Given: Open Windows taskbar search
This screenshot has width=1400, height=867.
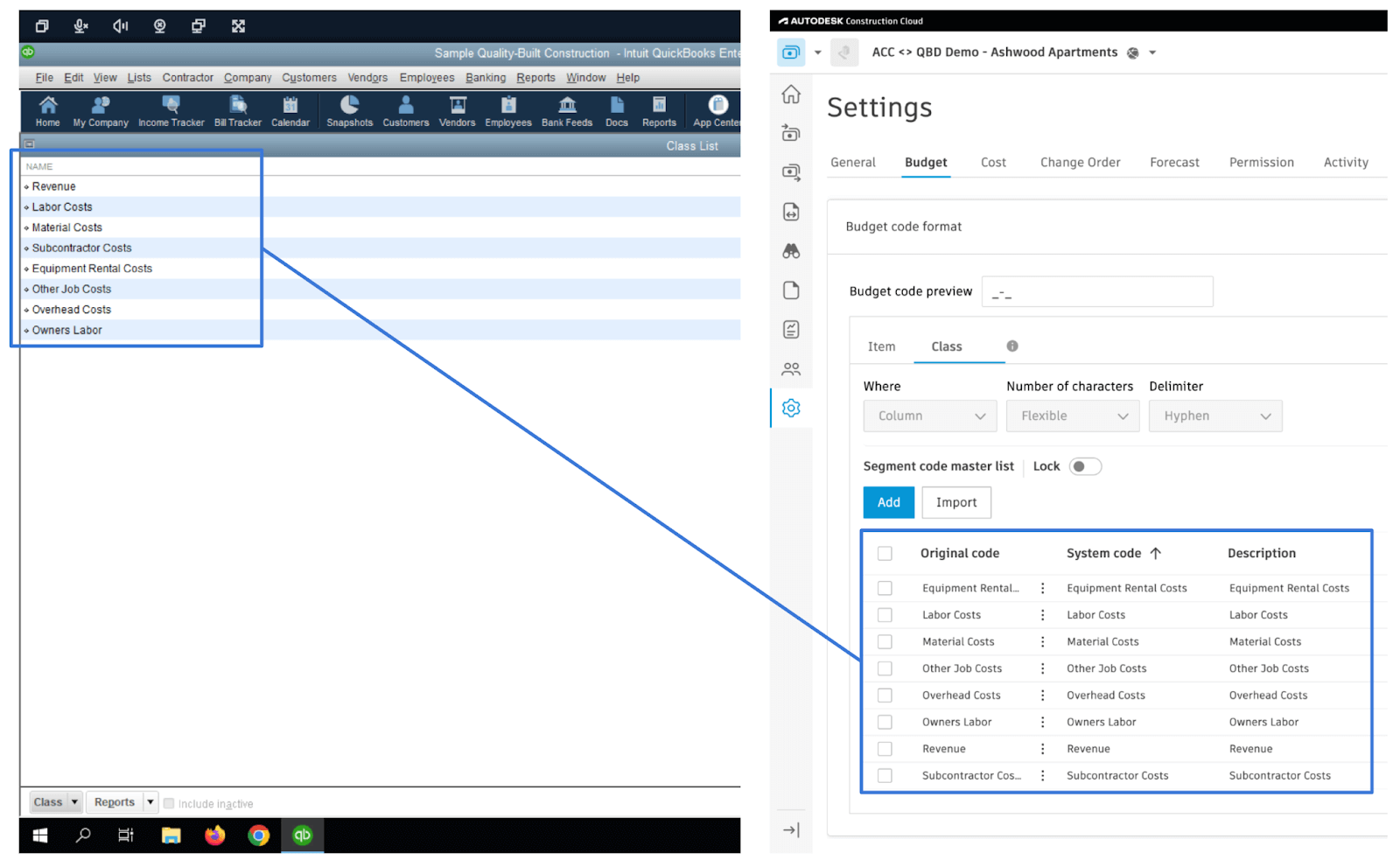Looking at the screenshot, I should click(83, 836).
